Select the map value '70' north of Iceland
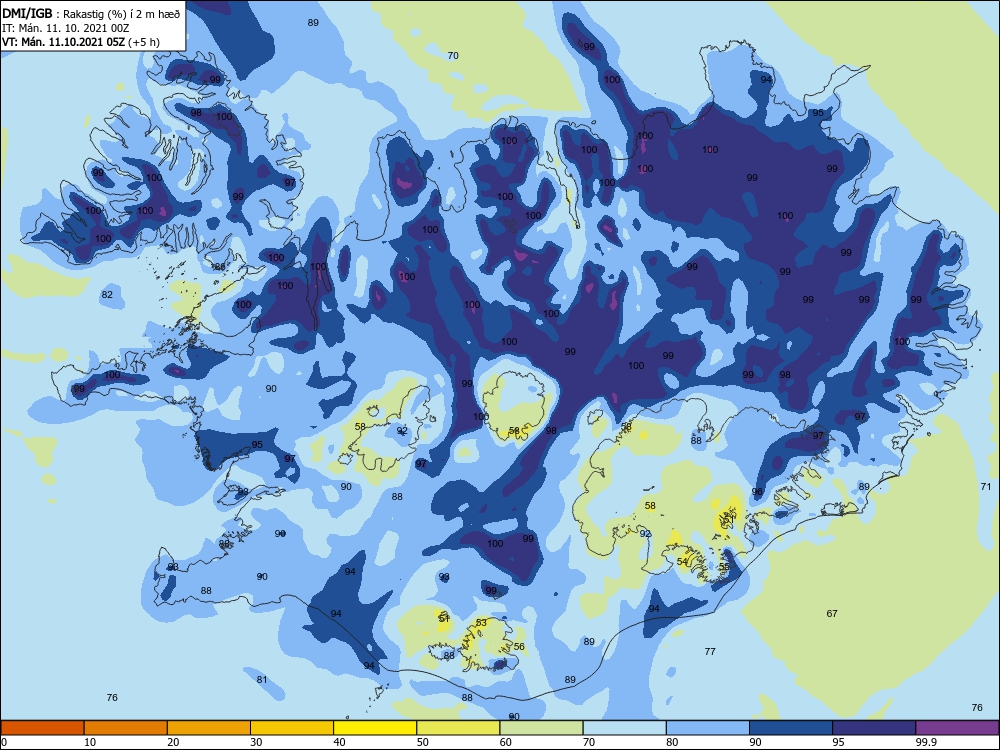The height and width of the screenshot is (750, 1000). point(453,55)
